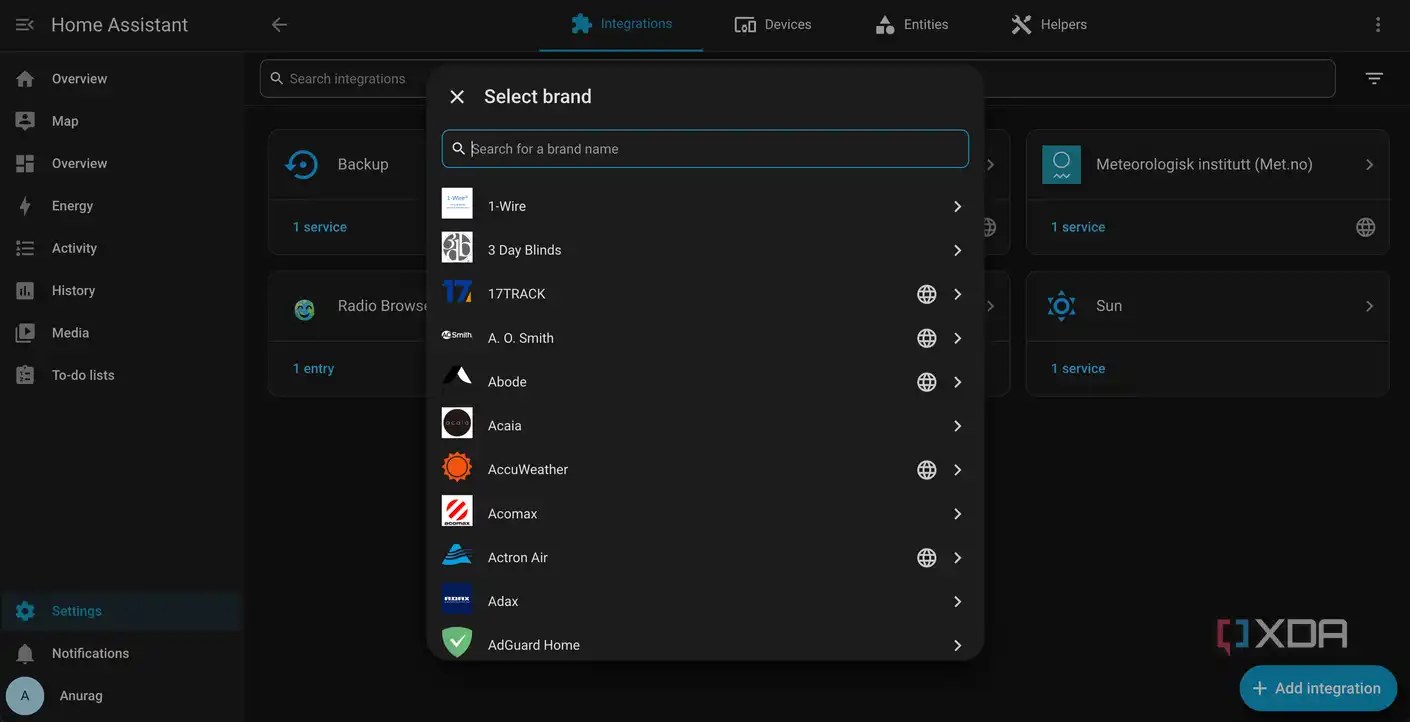Open To-do lists in the sidebar
The height and width of the screenshot is (722, 1410).
tap(122, 375)
